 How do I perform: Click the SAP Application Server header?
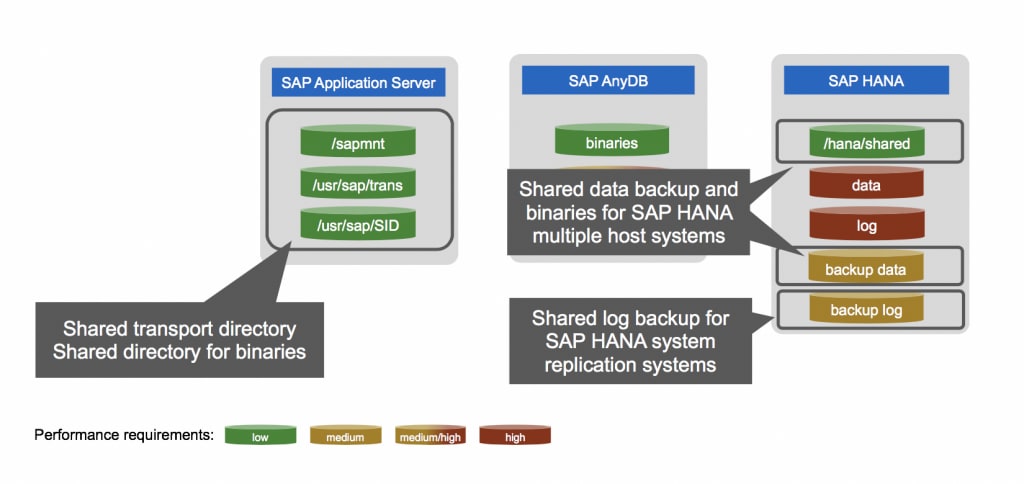click(358, 82)
